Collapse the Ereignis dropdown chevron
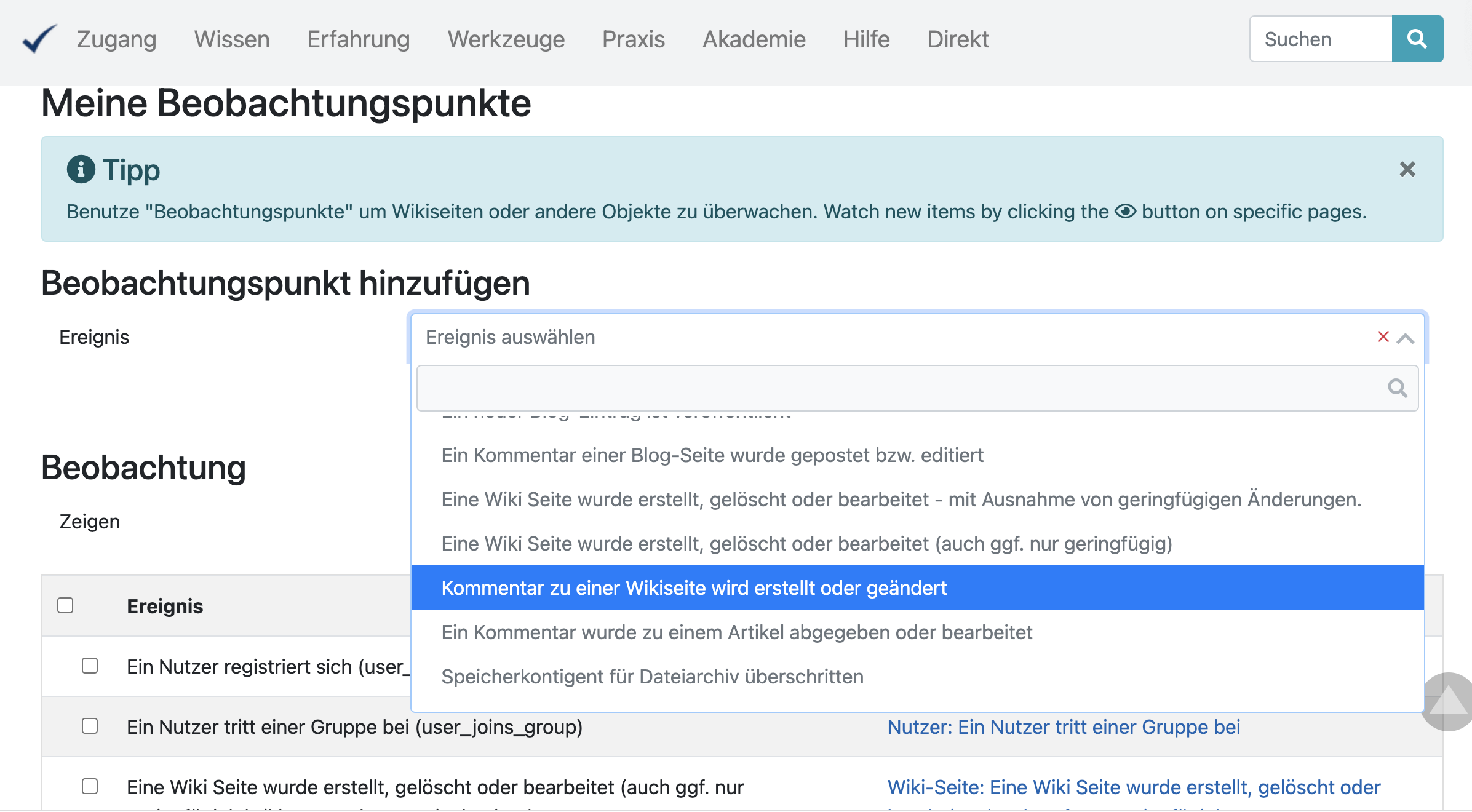Viewport: 1472px width, 812px height. coord(1406,338)
